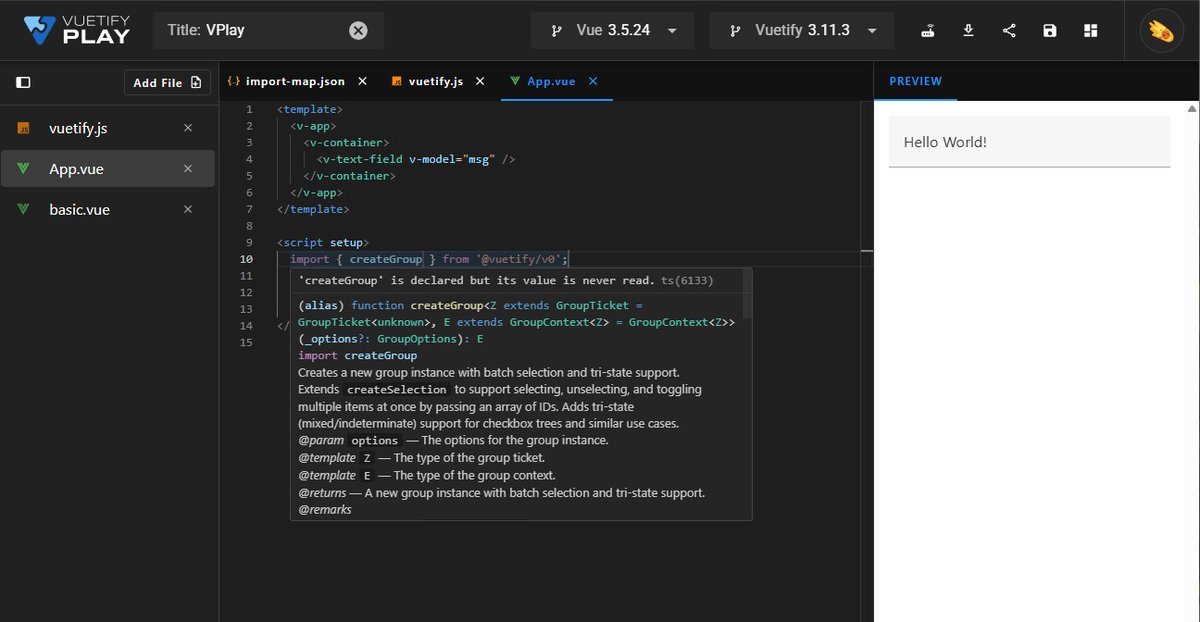Click the @returns line in the tooltip
1200x622 pixels.
tap(502, 493)
